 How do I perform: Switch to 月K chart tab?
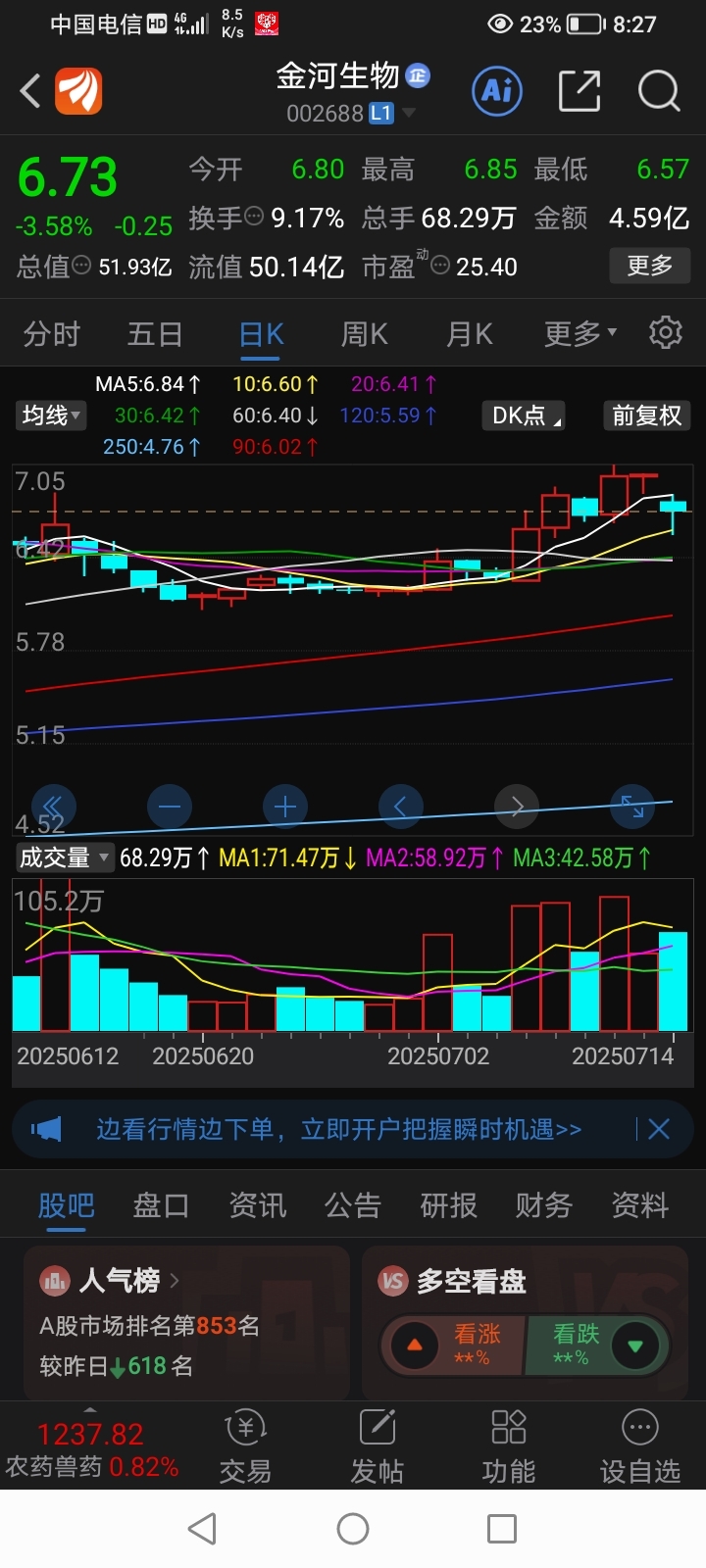click(x=470, y=333)
